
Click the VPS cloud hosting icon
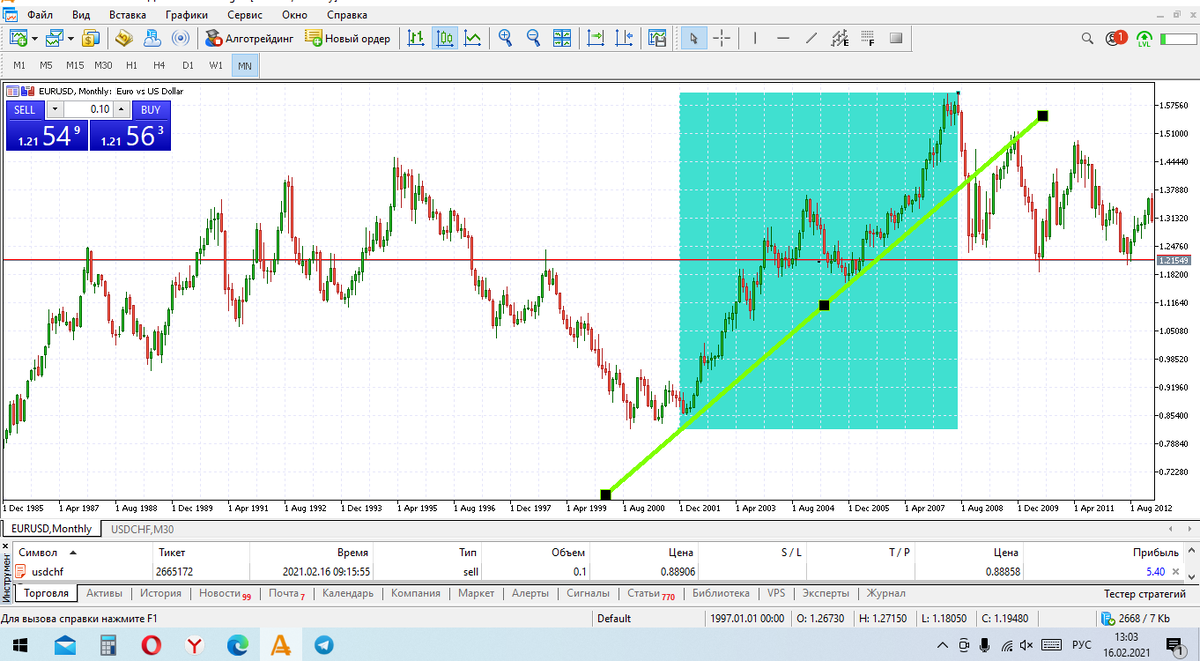(153, 38)
